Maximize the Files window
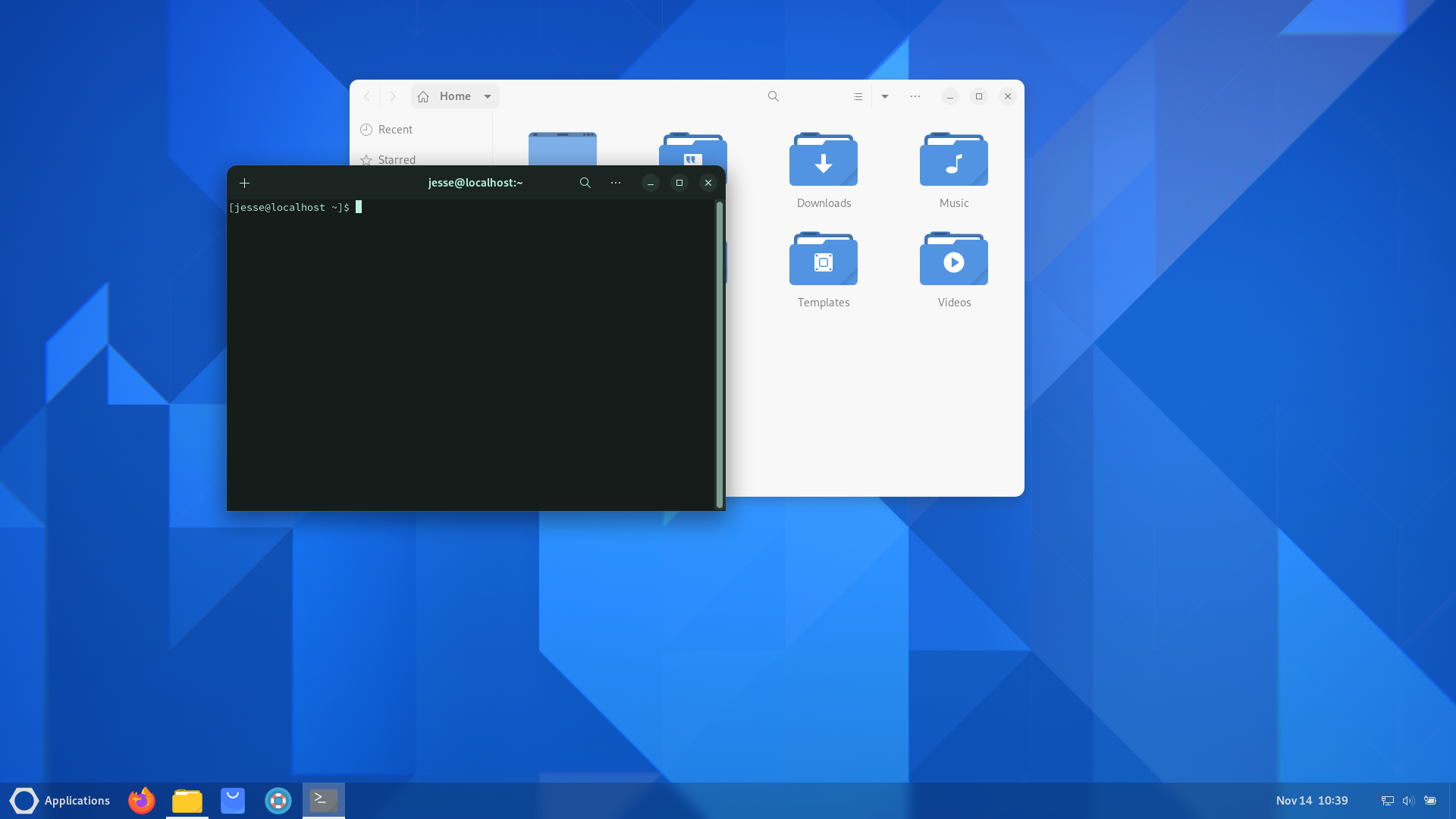1456x819 pixels. pyautogui.click(x=979, y=96)
